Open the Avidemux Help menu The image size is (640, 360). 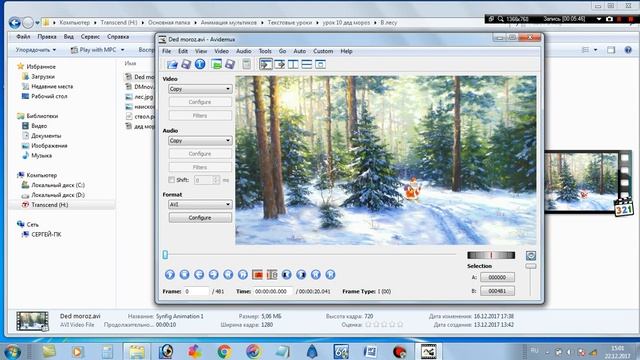[347, 51]
